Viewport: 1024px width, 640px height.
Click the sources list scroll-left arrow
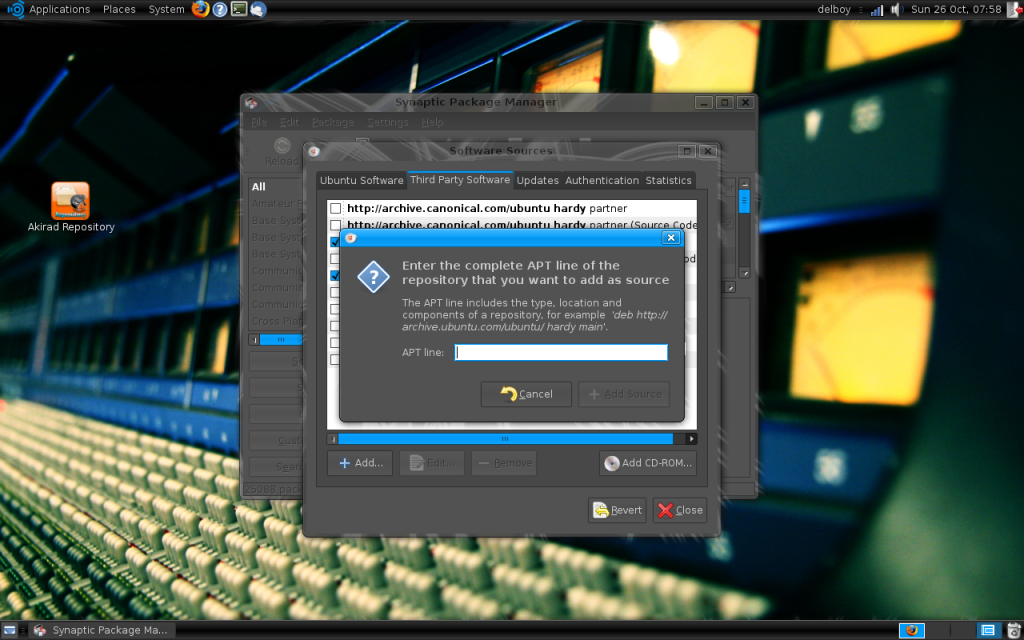[332, 439]
